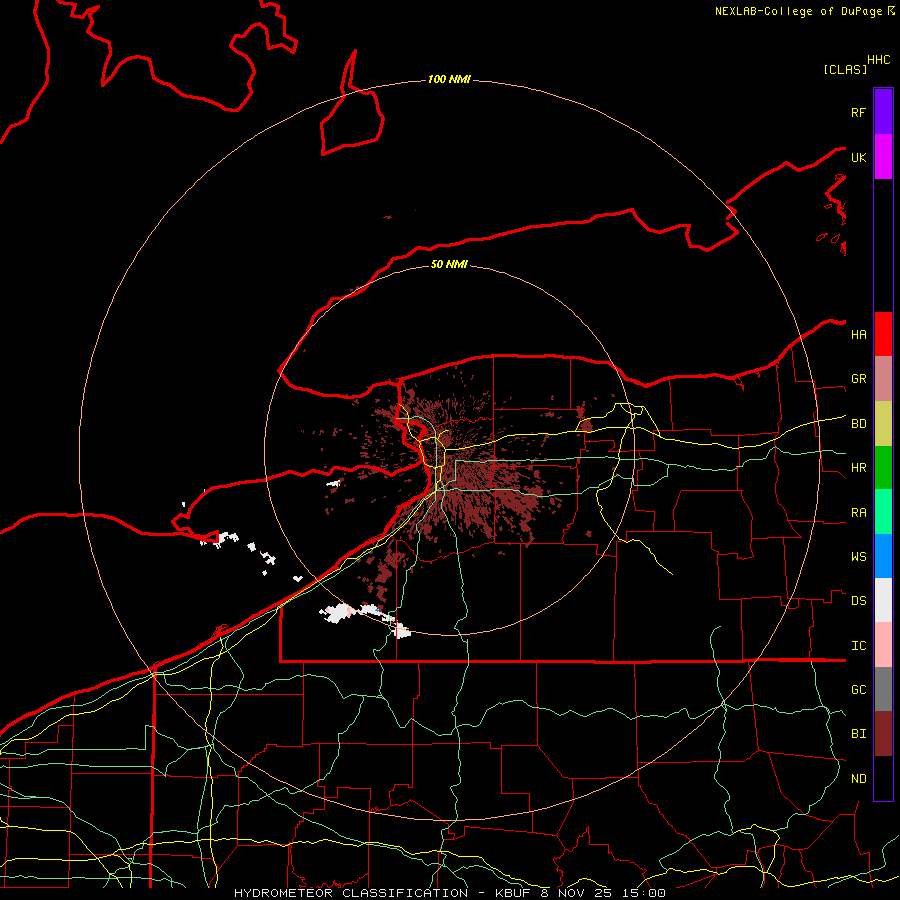
Task: Select the "RA" legend label
Action: tap(858, 513)
